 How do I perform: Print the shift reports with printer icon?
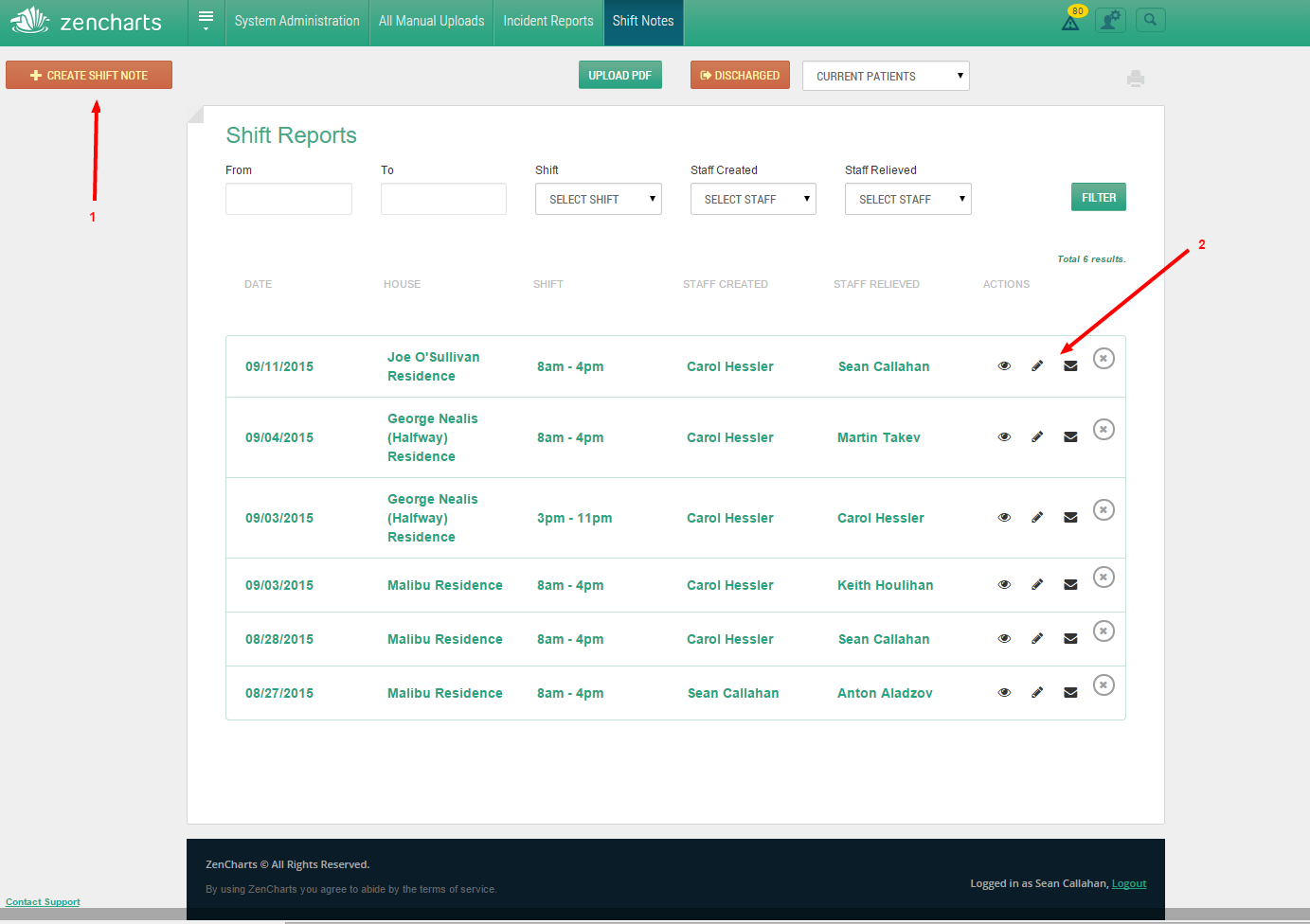(1136, 79)
